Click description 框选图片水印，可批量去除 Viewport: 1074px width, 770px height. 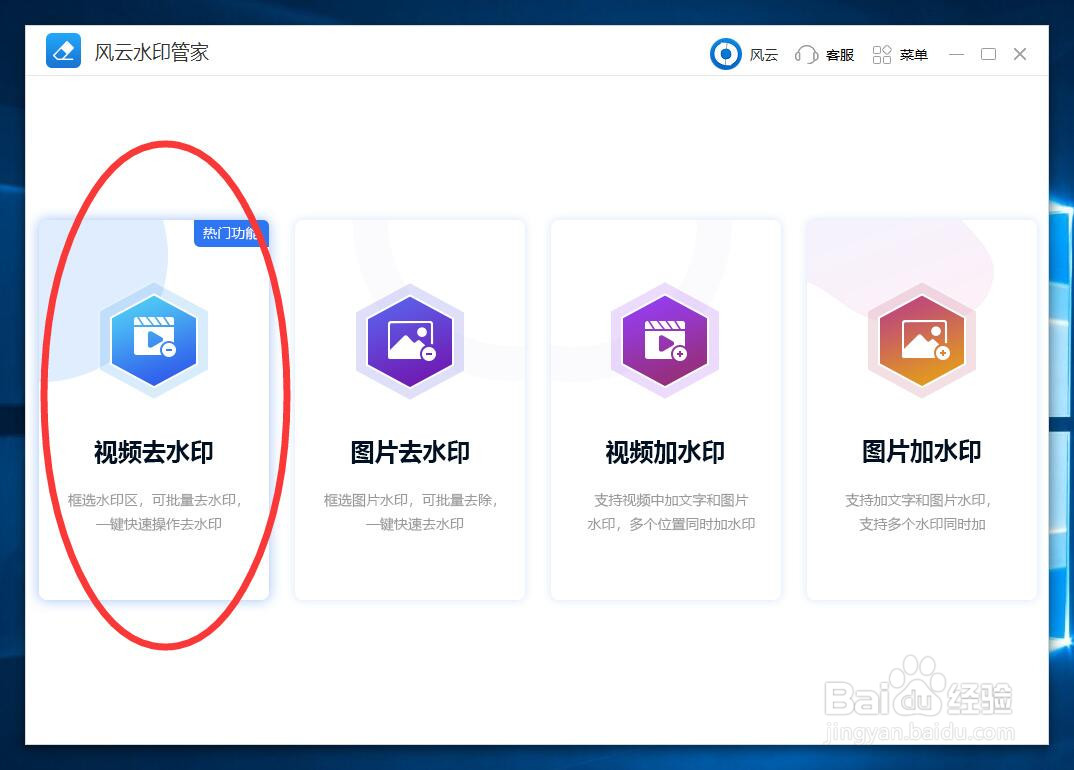(x=411, y=500)
